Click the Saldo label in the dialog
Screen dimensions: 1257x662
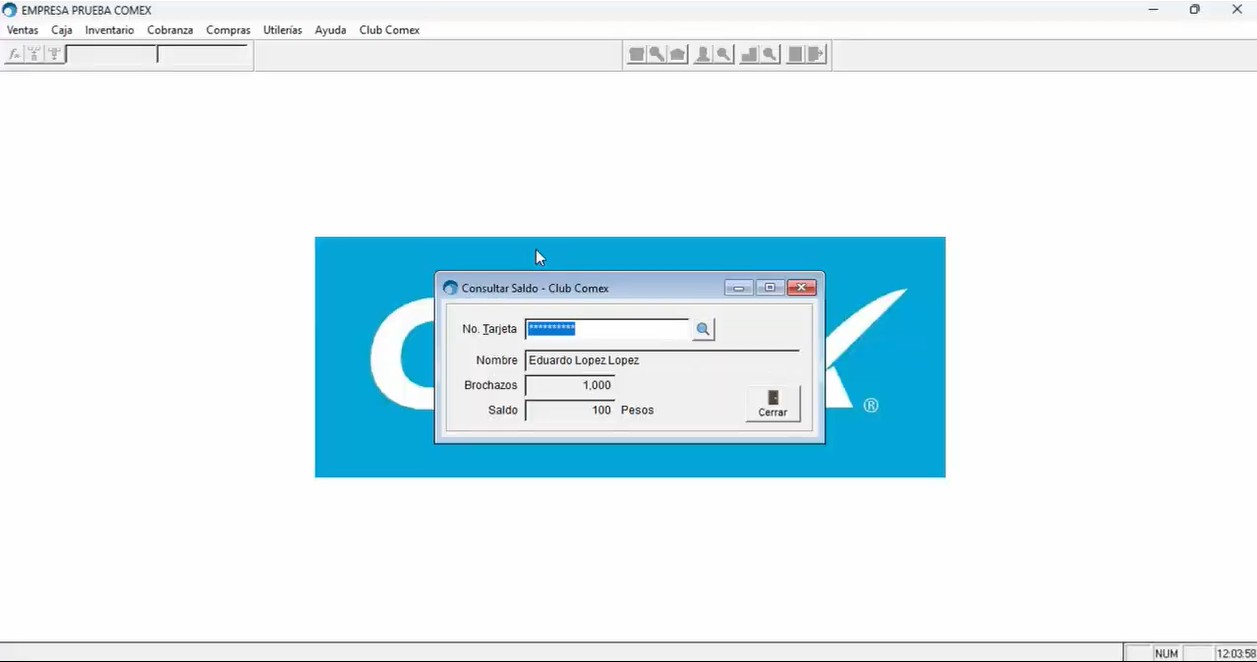pos(503,410)
